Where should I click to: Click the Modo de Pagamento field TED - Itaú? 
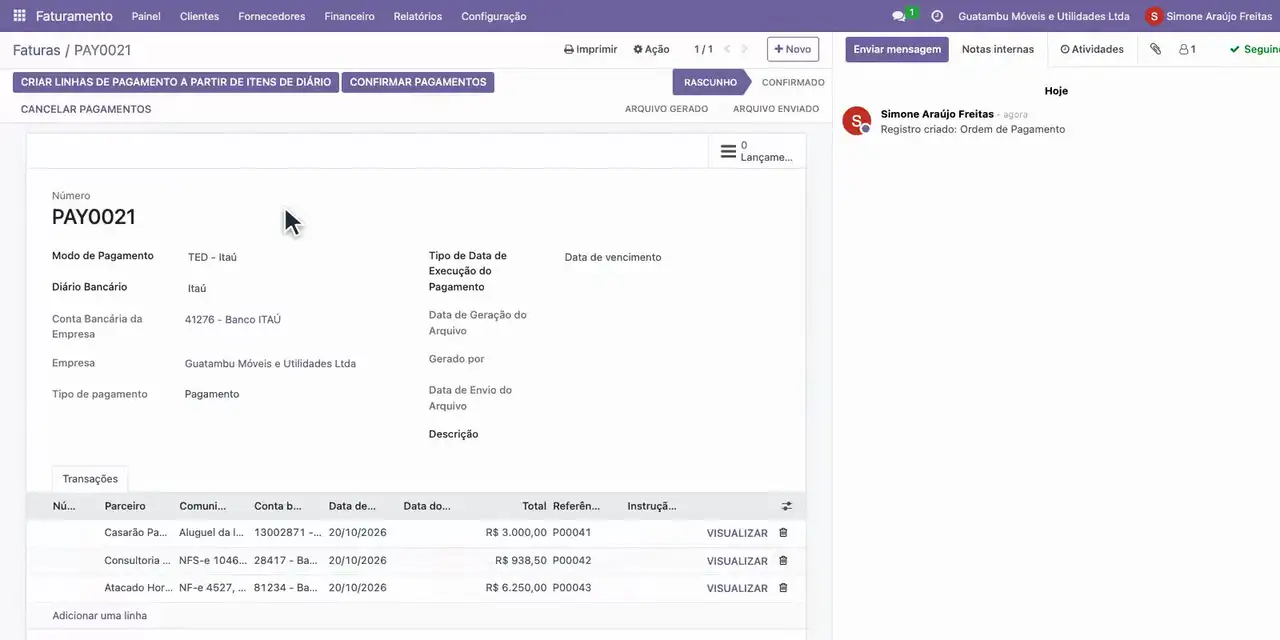pyautogui.click(x=212, y=257)
